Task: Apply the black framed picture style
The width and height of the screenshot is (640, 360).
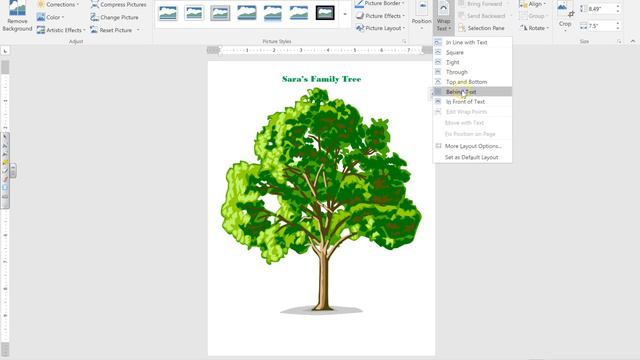Action: [325, 13]
